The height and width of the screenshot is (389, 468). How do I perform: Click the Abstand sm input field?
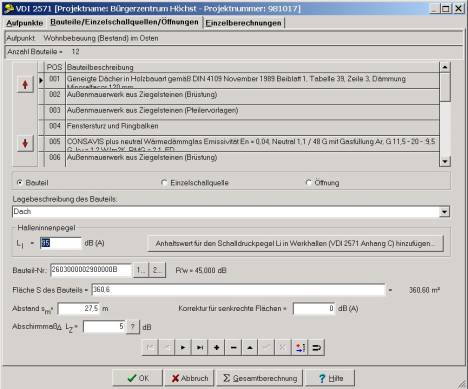(79, 309)
